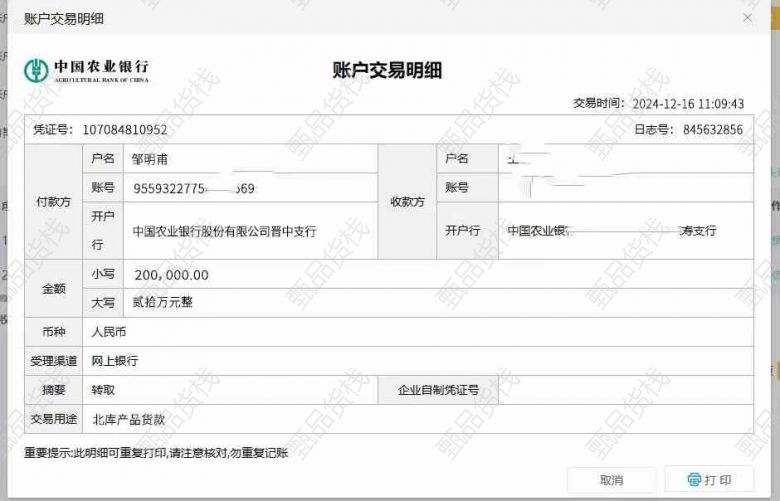The width and height of the screenshot is (780, 501).
Task: Click the 受理渠道 label cell
Action: [x=54, y=361]
